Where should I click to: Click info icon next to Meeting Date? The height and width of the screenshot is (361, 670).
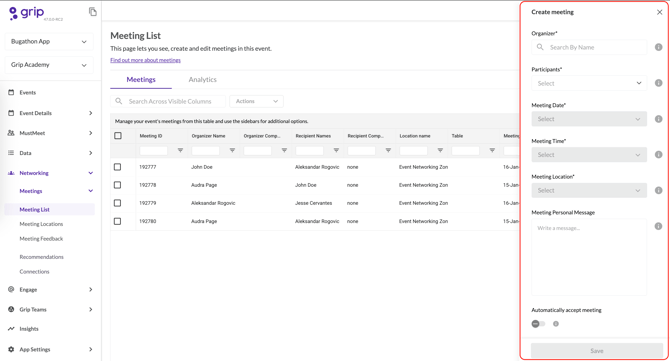coord(658,119)
